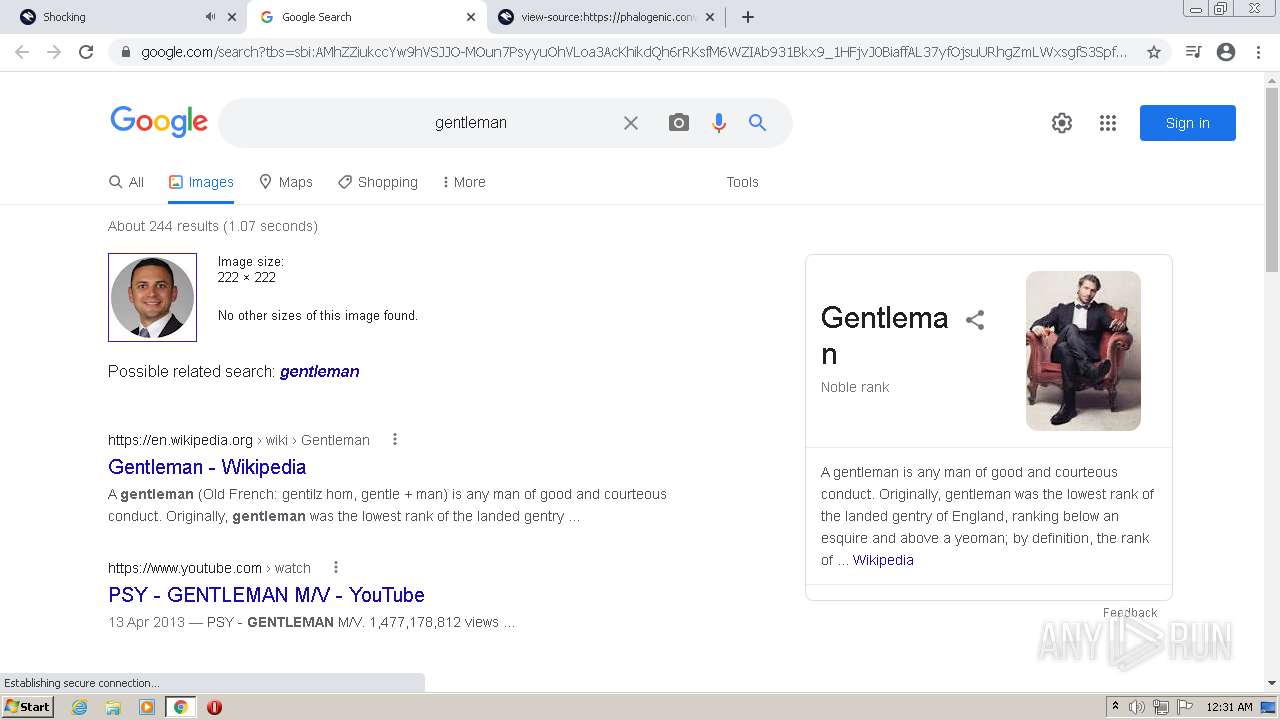The image size is (1280, 720).
Task: Mute the Shocking tab's speaker icon
Action: 210,17
